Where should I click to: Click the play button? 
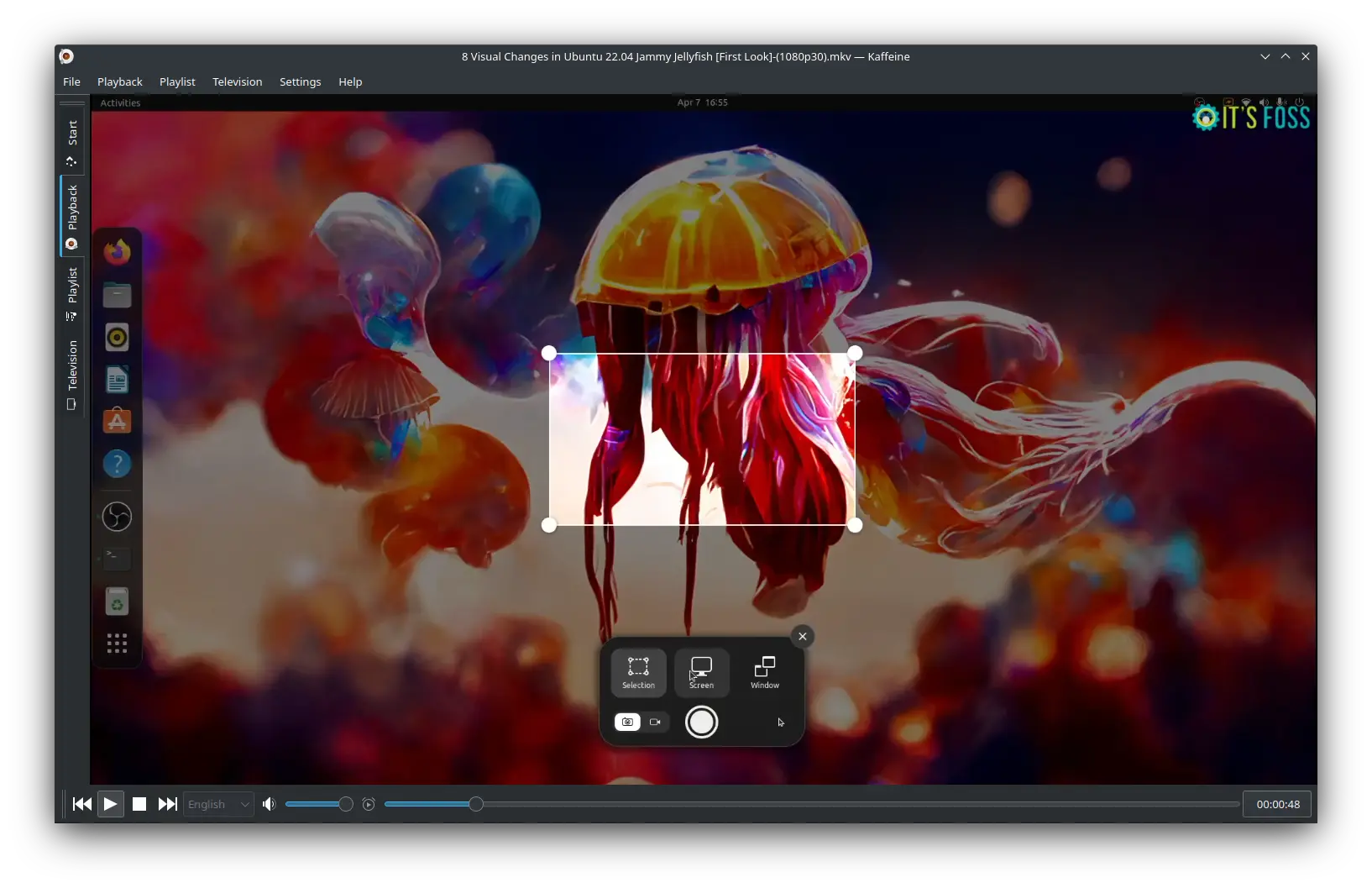[110, 804]
